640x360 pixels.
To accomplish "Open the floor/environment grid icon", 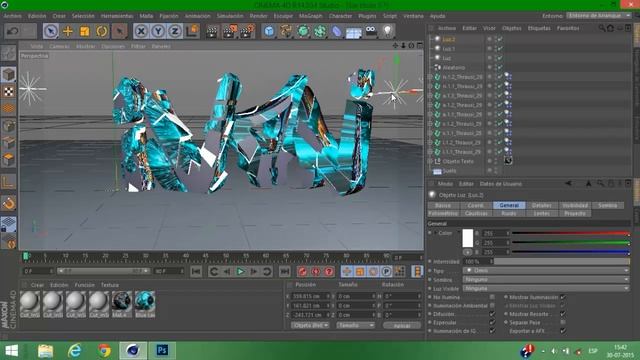I will [x=354, y=32].
